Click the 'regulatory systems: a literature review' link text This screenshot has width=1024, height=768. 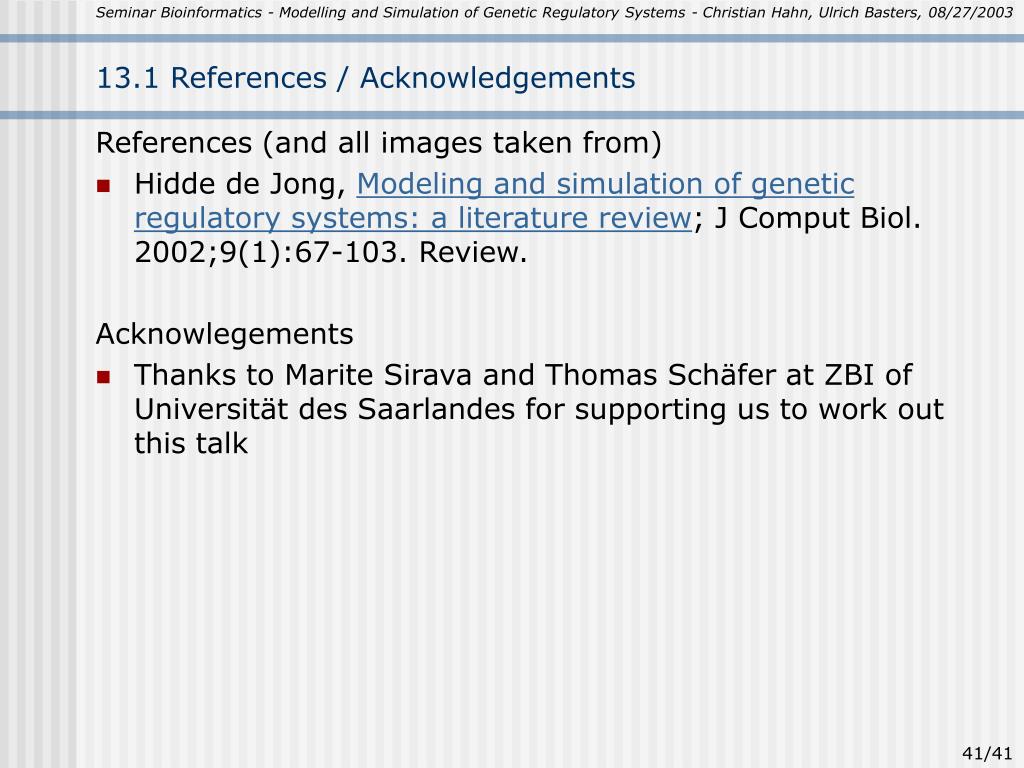[413, 218]
